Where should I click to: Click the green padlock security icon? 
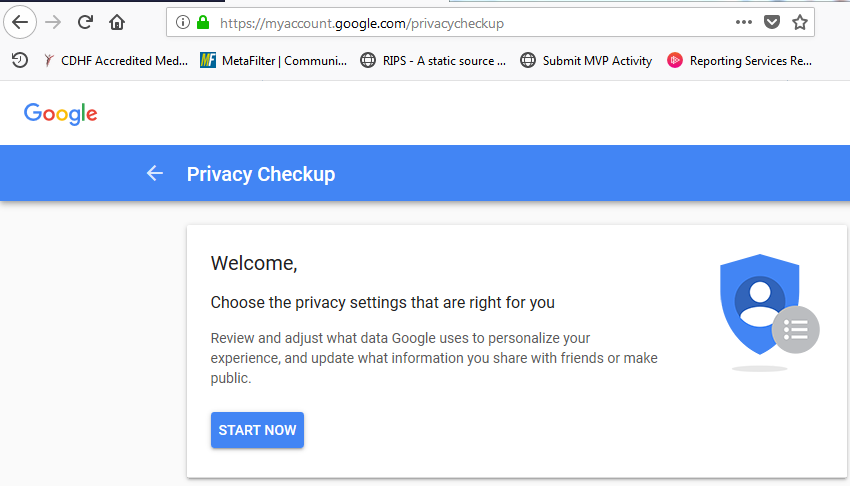click(203, 22)
